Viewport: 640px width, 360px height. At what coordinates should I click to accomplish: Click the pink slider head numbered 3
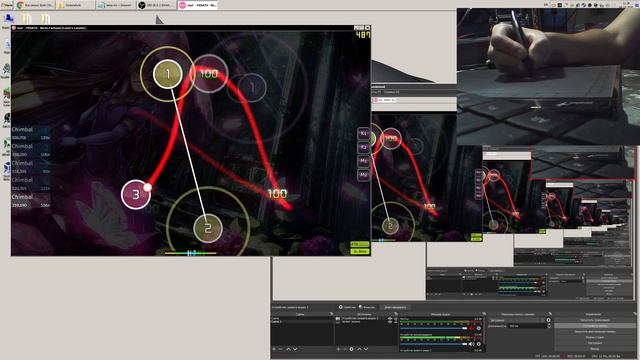tap(136, 194)
